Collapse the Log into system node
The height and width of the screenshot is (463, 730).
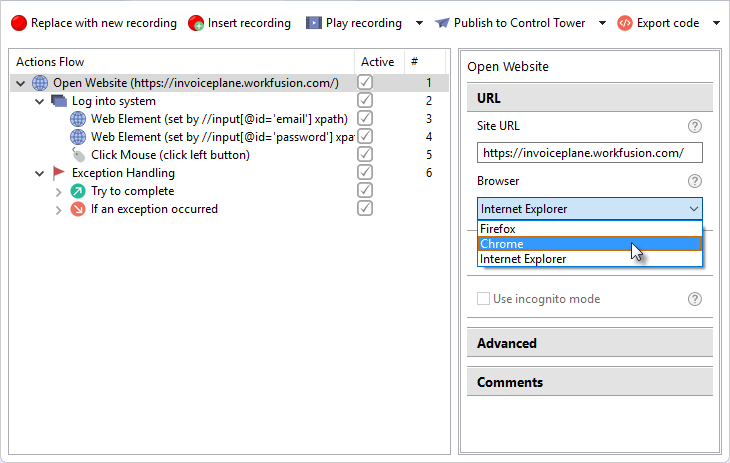(x=40, y=101)
